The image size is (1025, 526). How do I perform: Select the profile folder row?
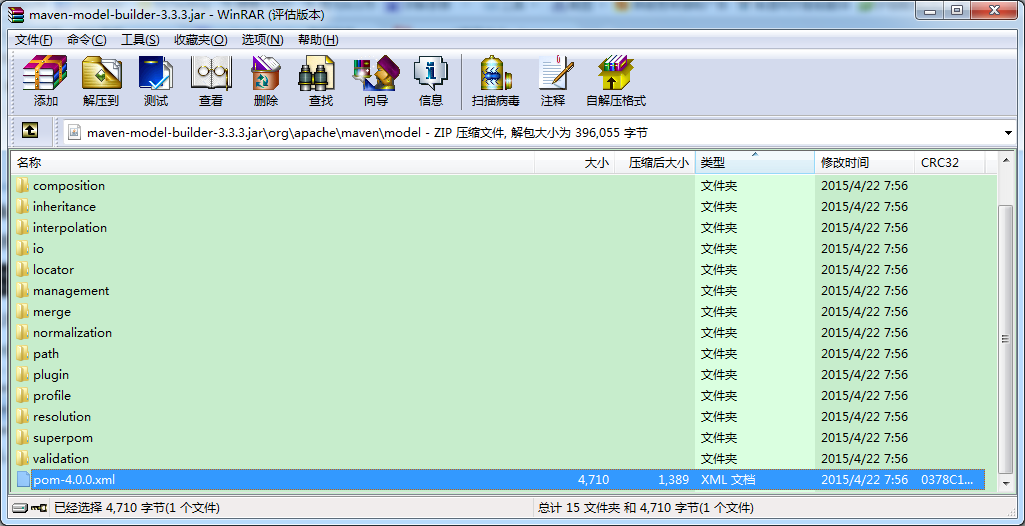(x=500, y=395)
